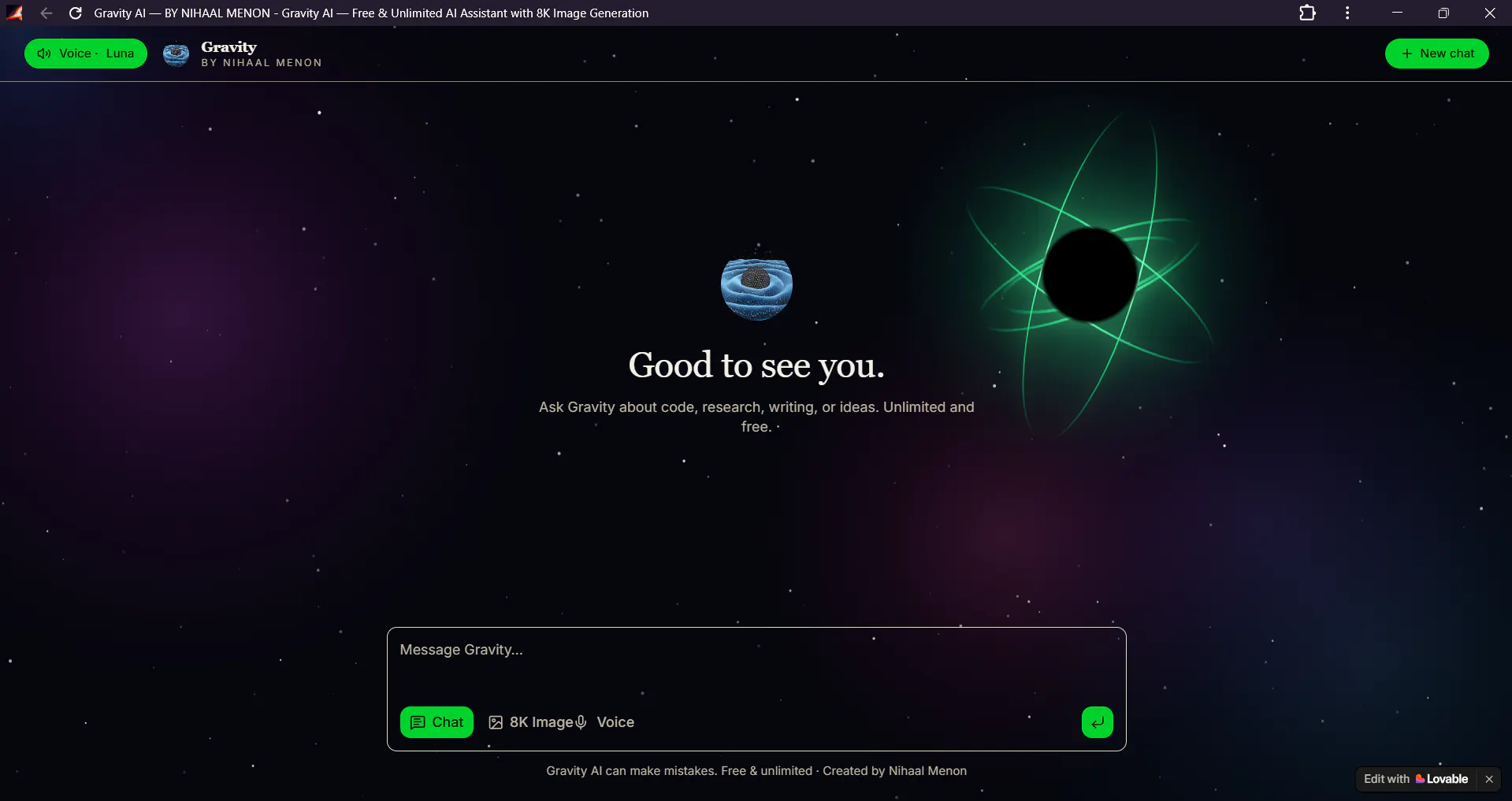This screenshot has height=801, width=1512.
Task: Switch to 8K Image mode
Action: [x=531, y=722]
